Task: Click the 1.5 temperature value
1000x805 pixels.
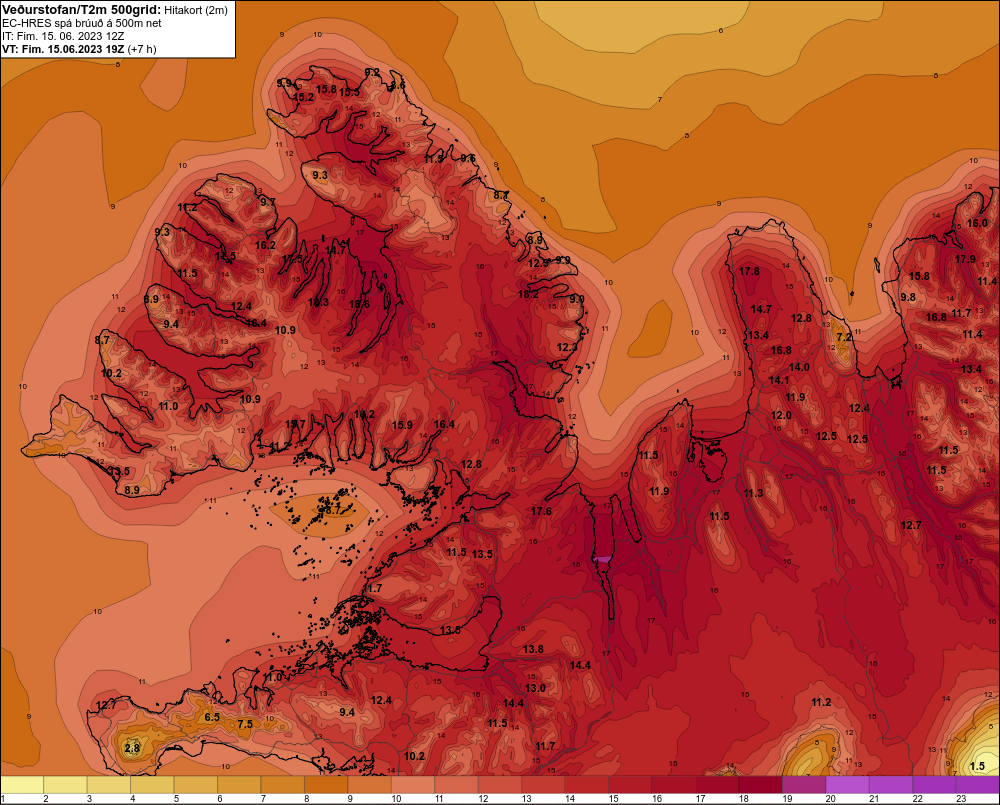Action: [977, 766]
